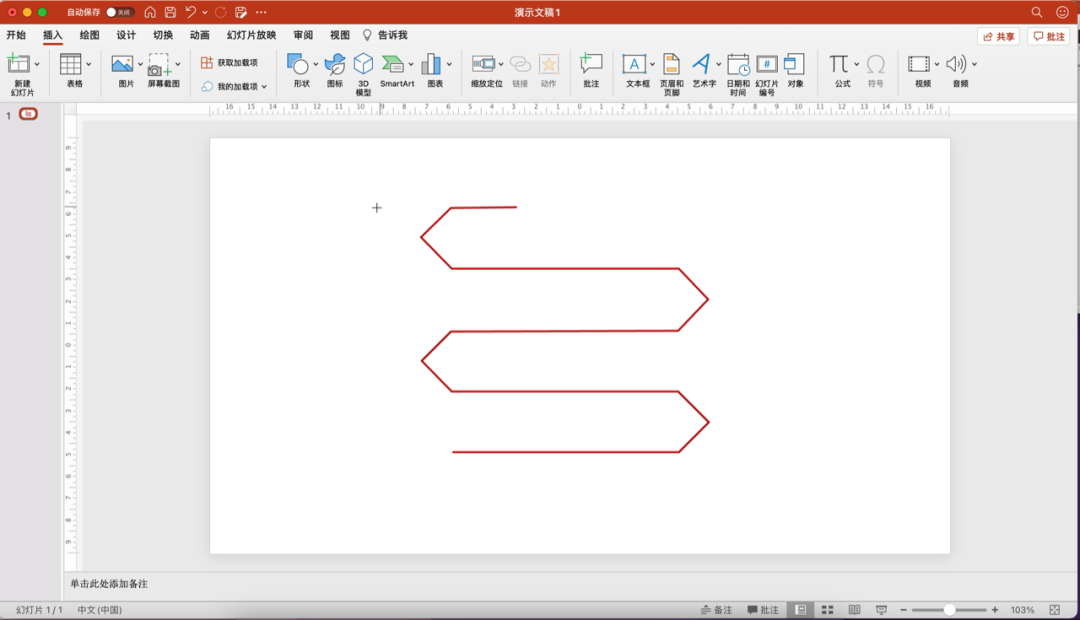1080x620 pixels.
Task: Expand the Table dropdown arrow
Action: click(x=89, y=65)
